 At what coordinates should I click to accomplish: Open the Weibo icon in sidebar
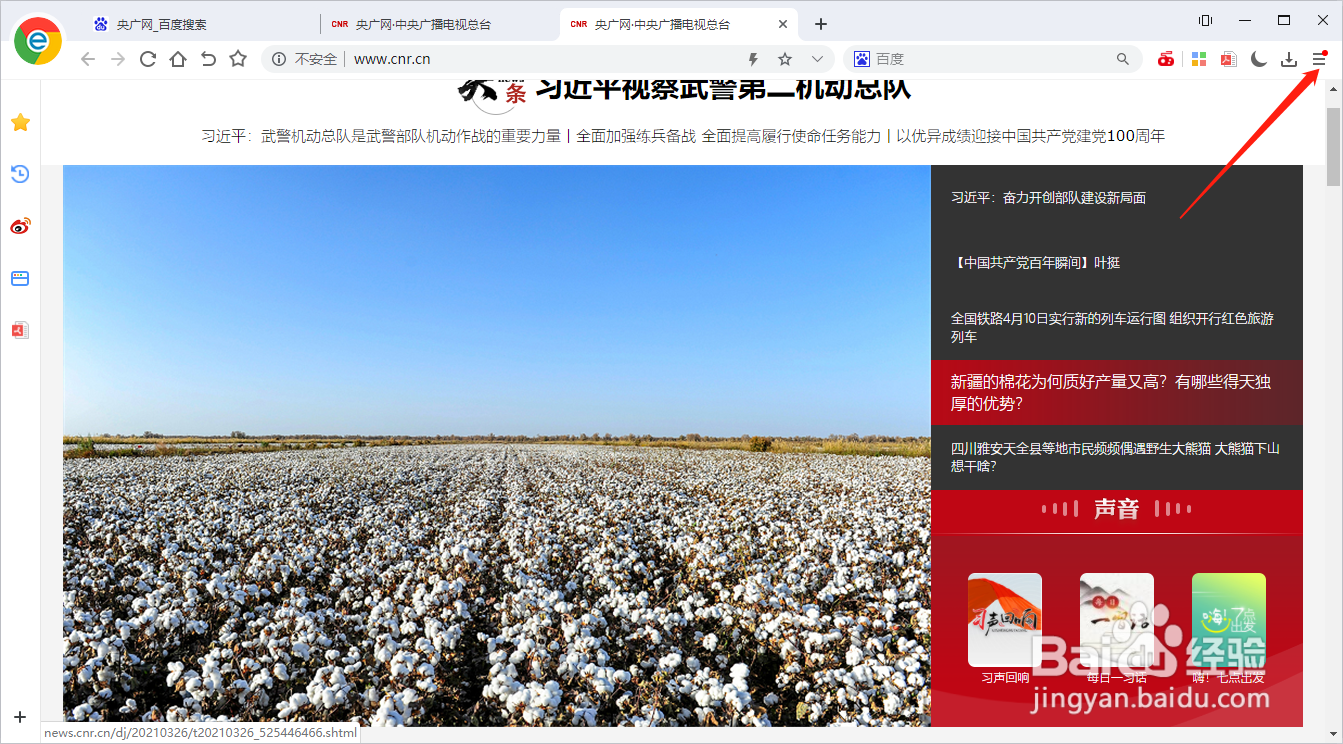click(x=20, y=226)
